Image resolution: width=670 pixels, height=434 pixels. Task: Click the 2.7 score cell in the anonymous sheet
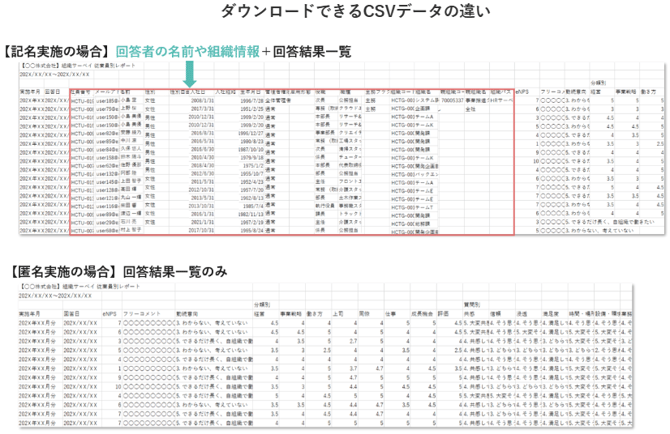(x=353, y=341)
